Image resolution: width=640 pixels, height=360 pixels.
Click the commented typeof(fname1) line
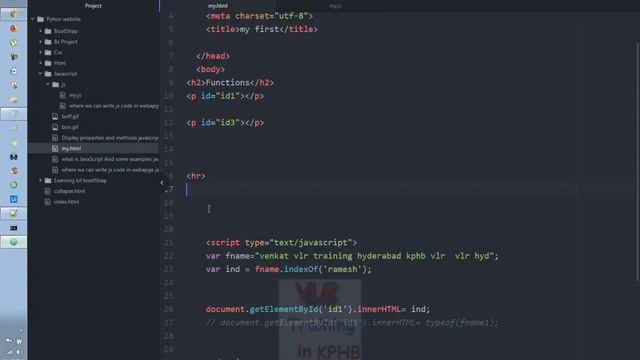point(352,323)
